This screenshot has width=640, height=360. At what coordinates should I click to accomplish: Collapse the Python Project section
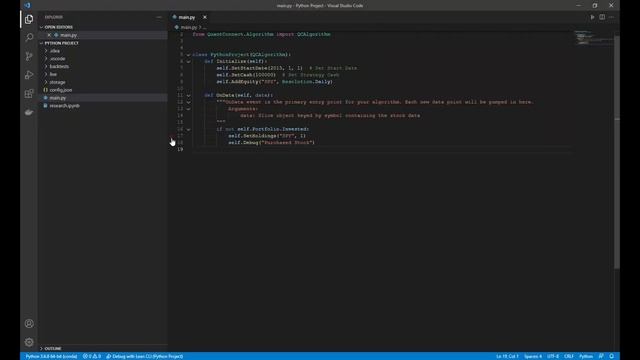click(x=41, y=43)
